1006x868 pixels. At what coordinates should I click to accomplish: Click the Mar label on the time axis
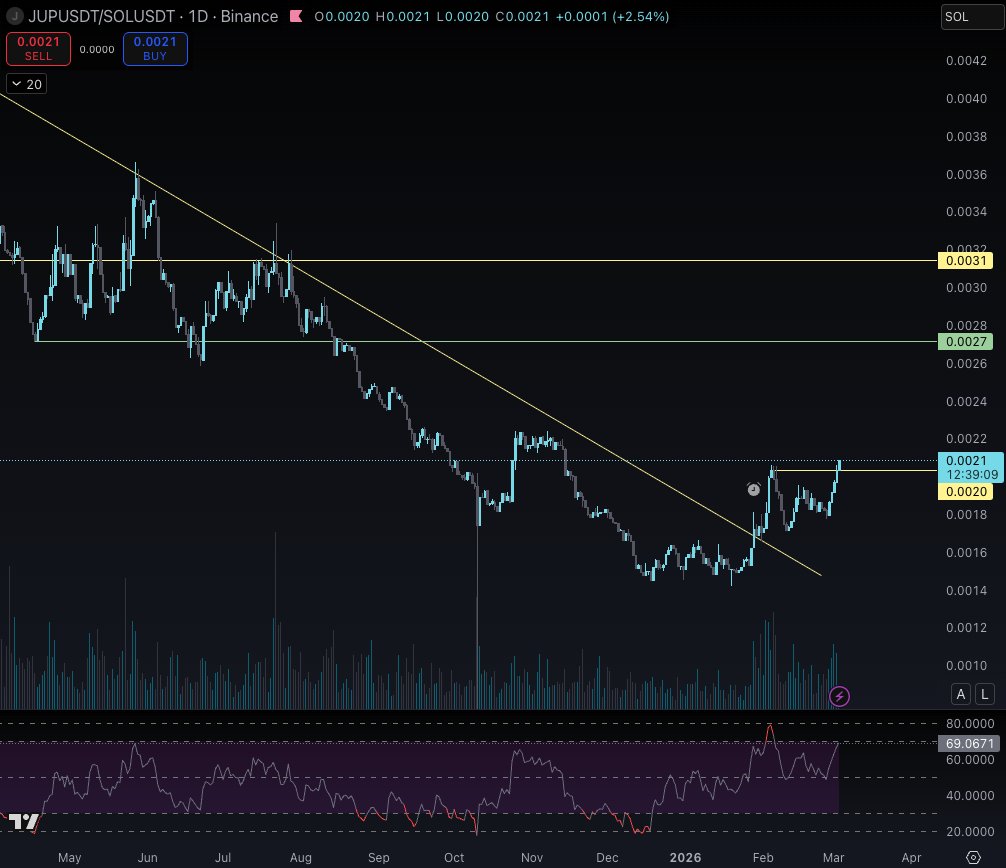point(833,858)
